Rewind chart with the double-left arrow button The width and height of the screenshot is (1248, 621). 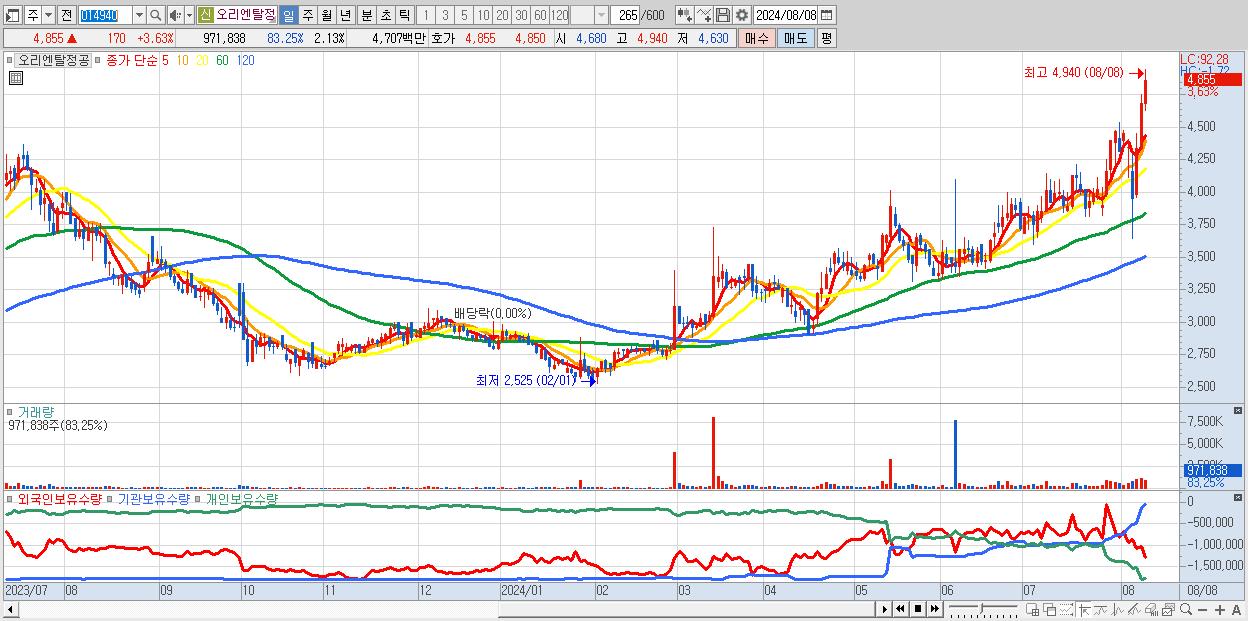900,609
